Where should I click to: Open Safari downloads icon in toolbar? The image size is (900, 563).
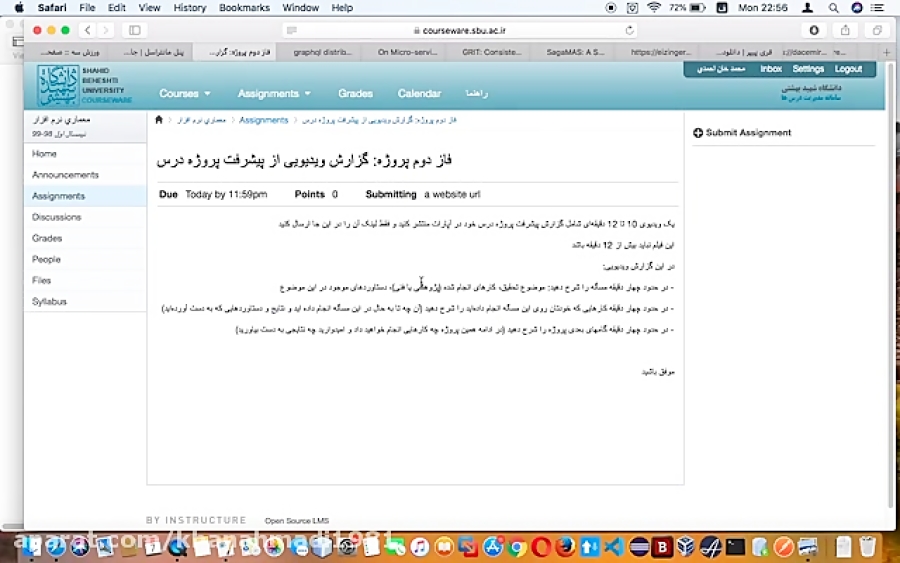click(814, 30)
